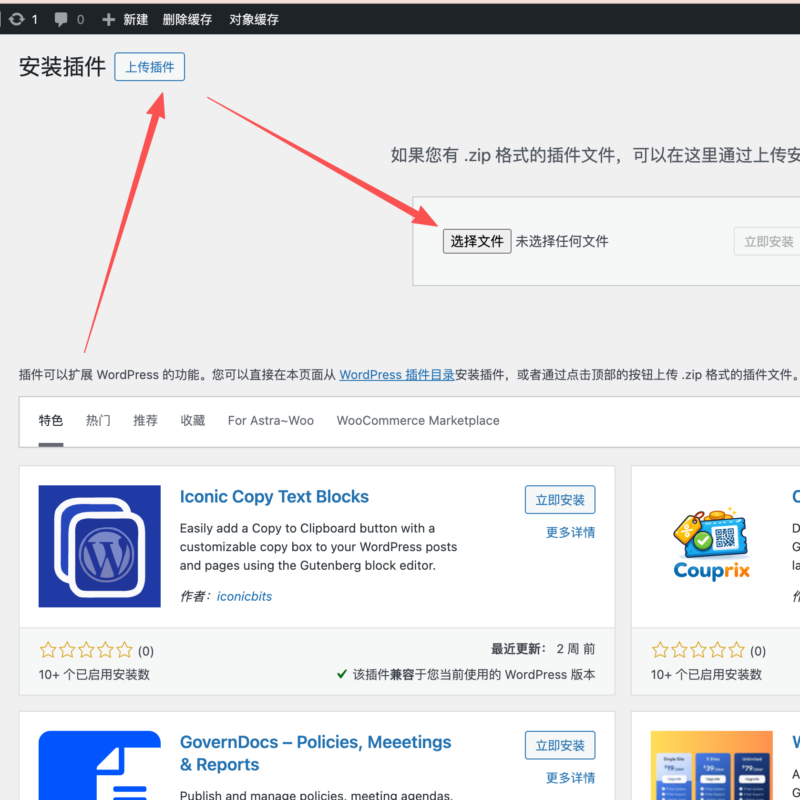Switch to the For Astra~Woo tab

pyautogui.click(x=270, y=421)
